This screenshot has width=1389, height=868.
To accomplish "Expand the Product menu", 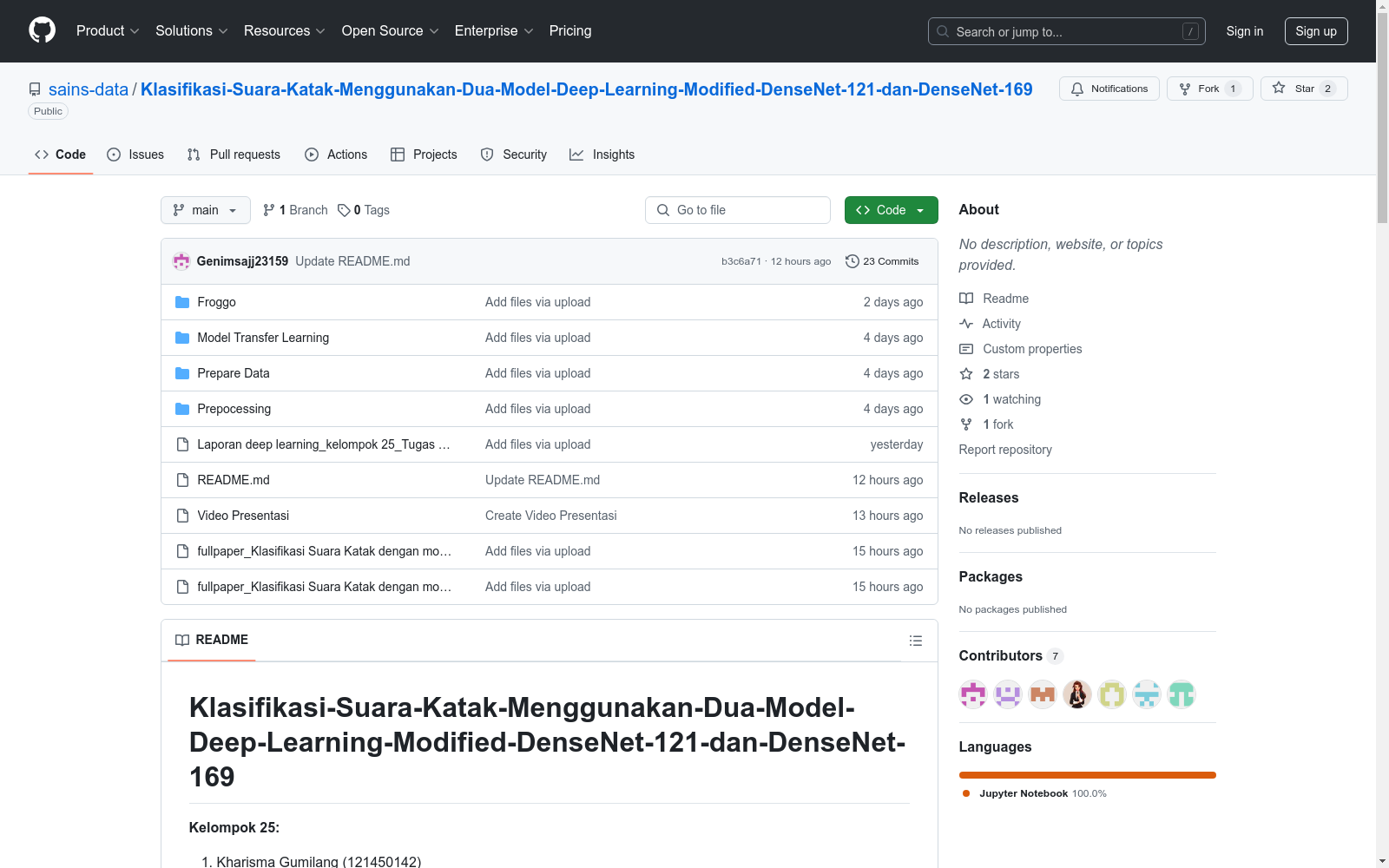I will (x=108, y=30).
